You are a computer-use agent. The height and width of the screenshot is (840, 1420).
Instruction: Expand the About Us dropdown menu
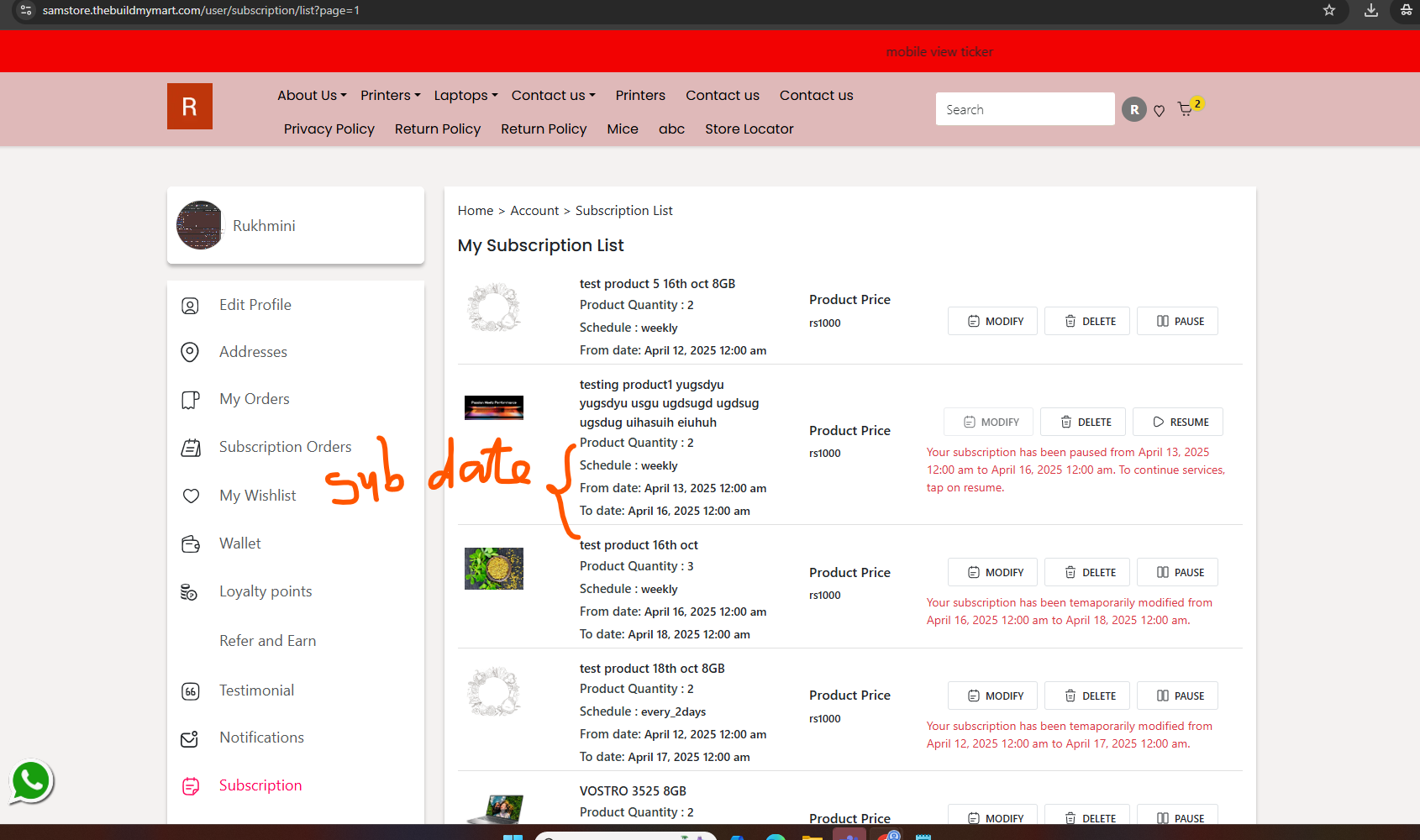(x=312, y=95)
